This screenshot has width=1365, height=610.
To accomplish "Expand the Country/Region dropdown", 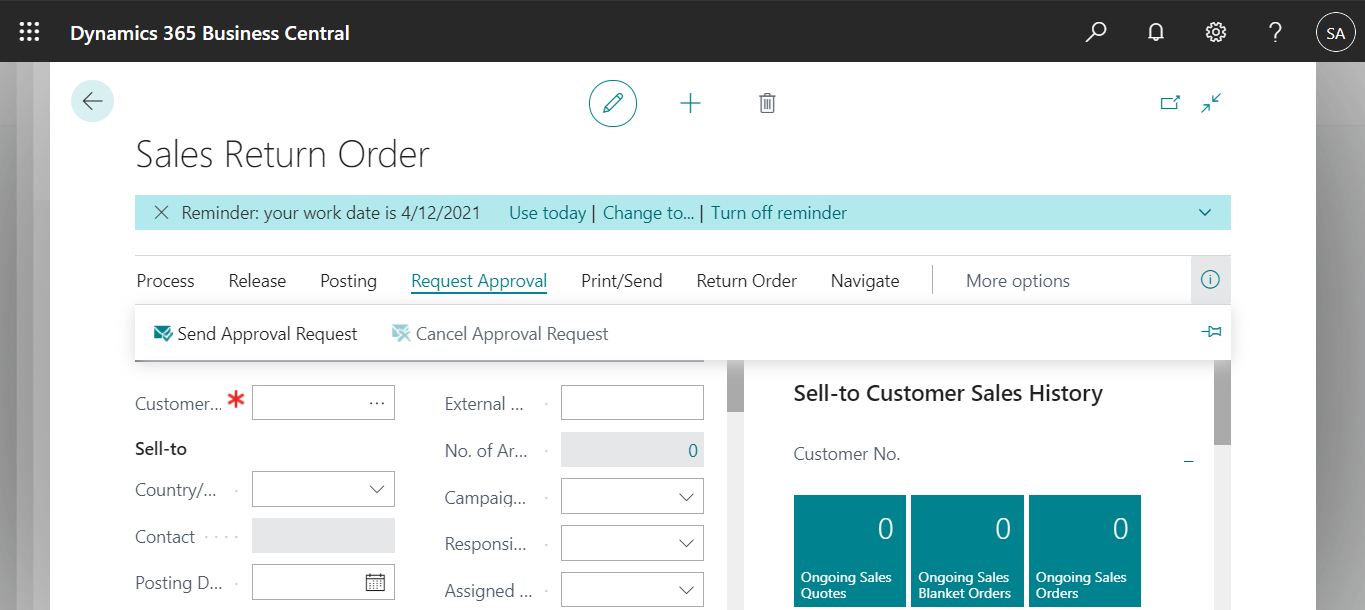I will tap(378, 489).
